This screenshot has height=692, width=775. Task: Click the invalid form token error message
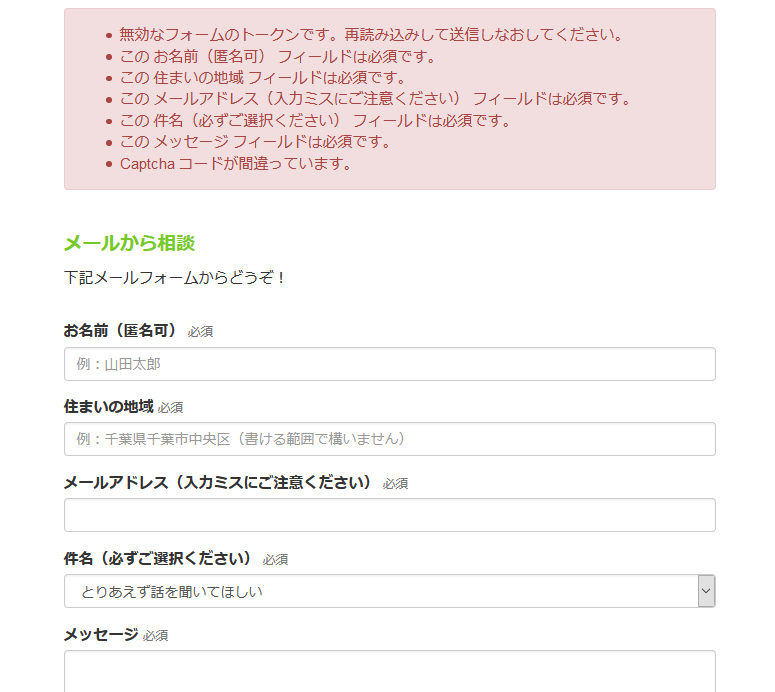(371, 35)
